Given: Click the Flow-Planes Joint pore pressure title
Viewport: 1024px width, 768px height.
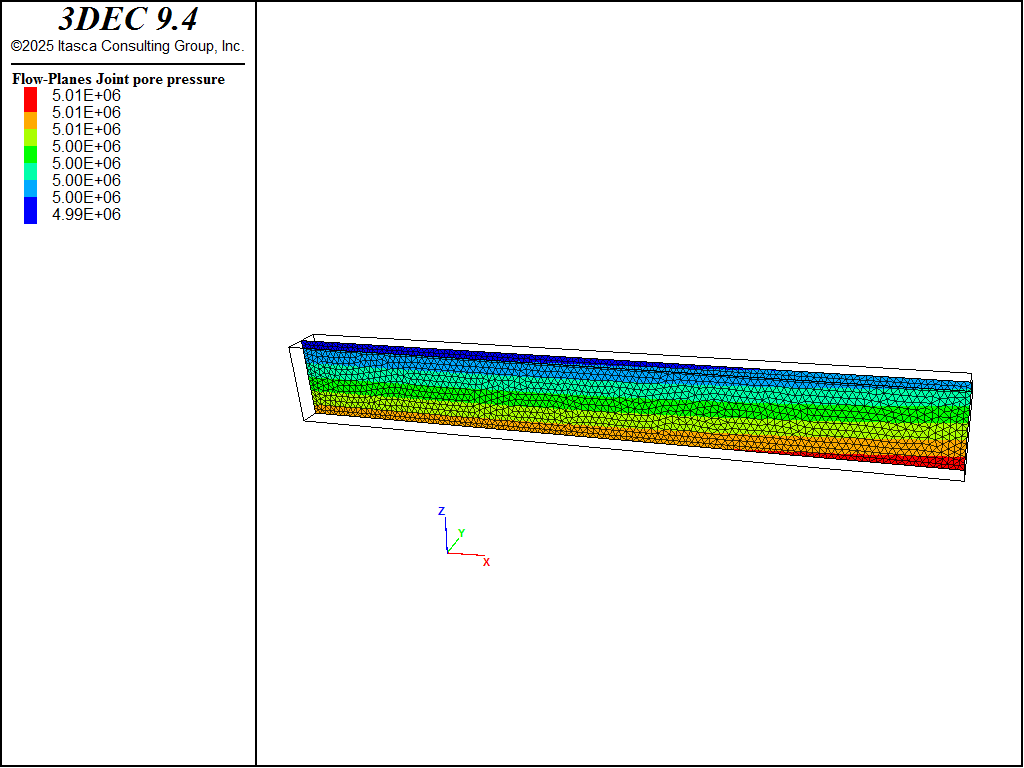Looking at the screenshot, I should 118,79.
